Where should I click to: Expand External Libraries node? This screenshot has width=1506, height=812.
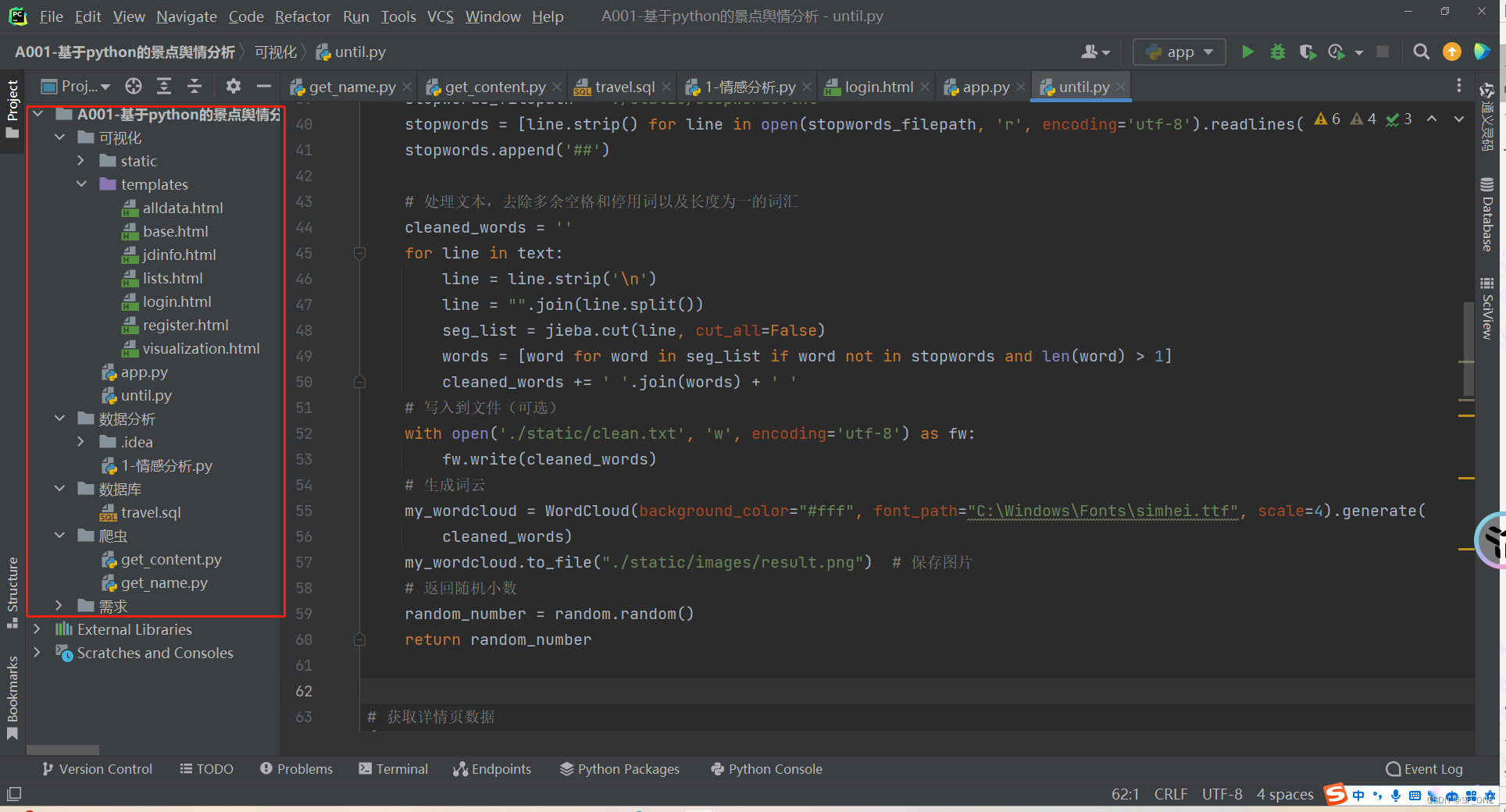click(37, 629)
